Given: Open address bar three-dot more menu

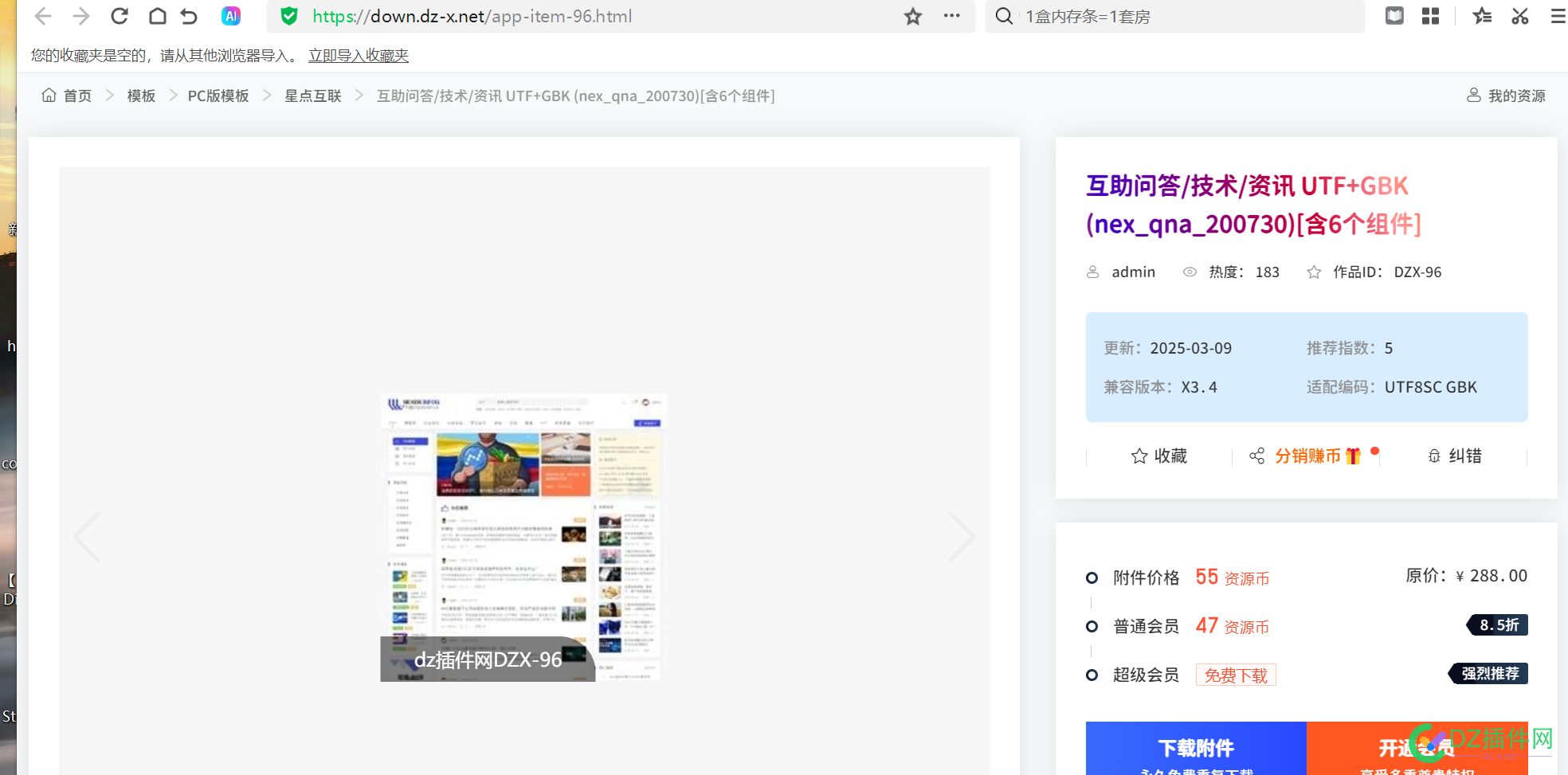Looking at the screenshot, I should [x=951, y=16].
